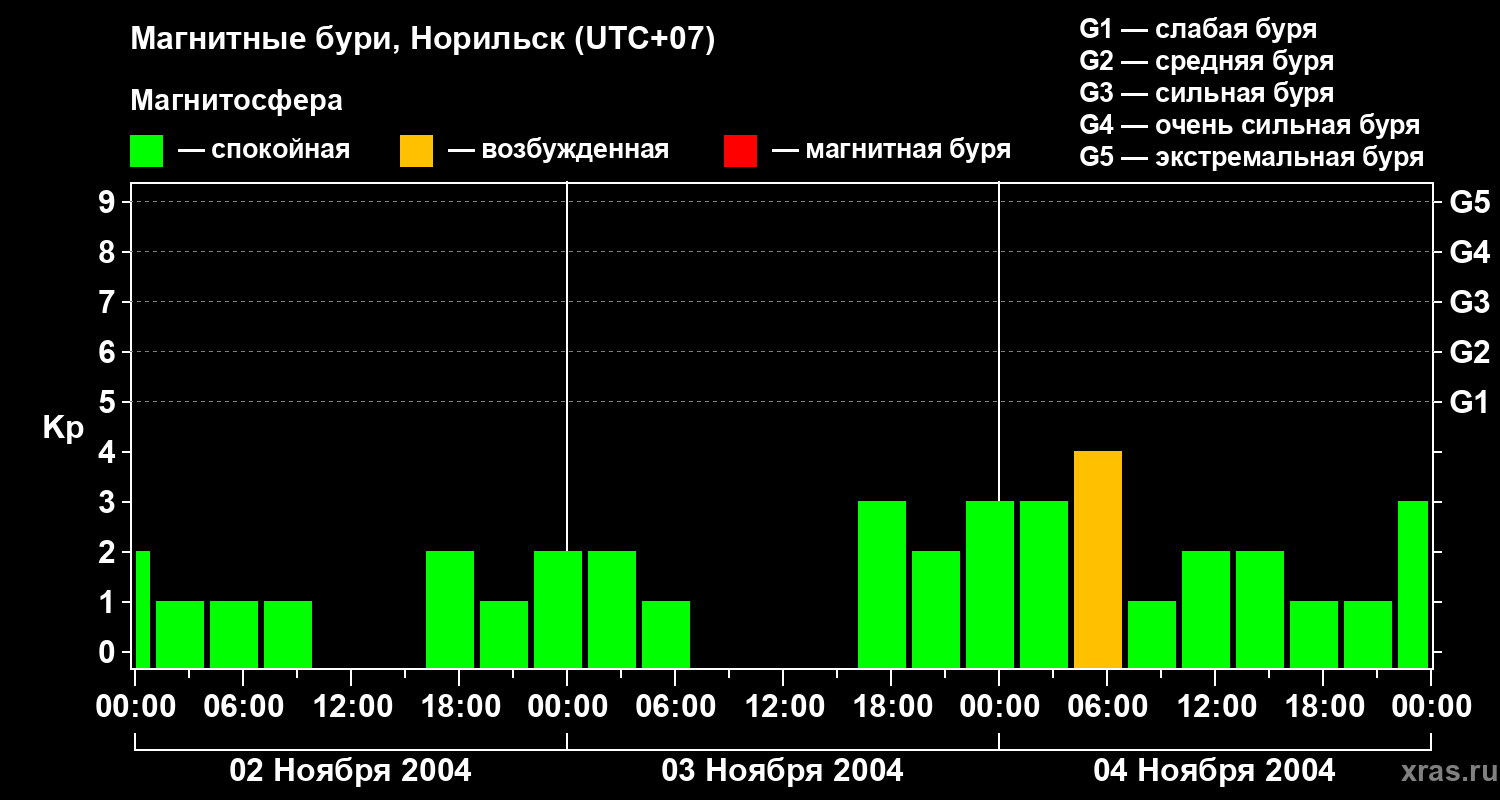
Task: Click the G1 label on right axis
Action: [1469, 402]
